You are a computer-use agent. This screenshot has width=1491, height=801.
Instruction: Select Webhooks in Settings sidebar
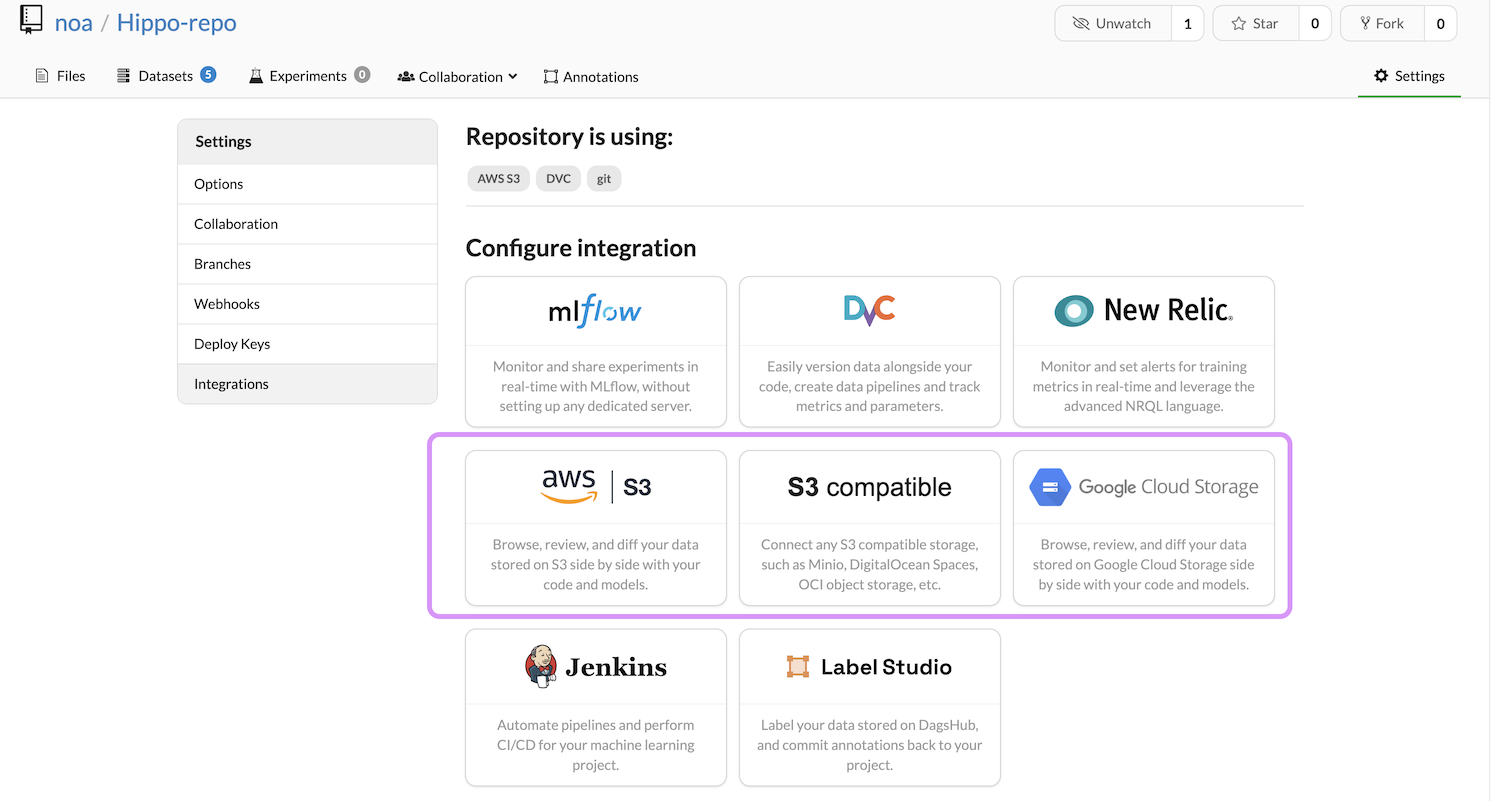[227, 304]
